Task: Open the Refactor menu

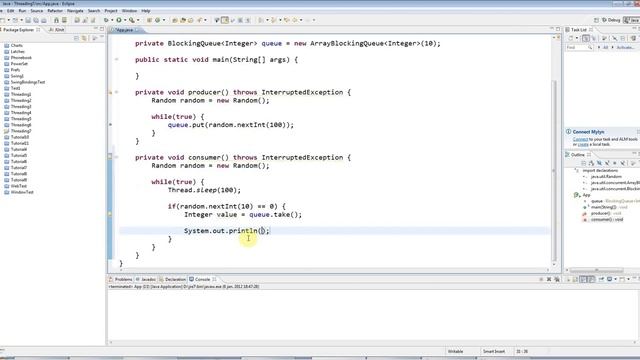Action: coord(55,11)
